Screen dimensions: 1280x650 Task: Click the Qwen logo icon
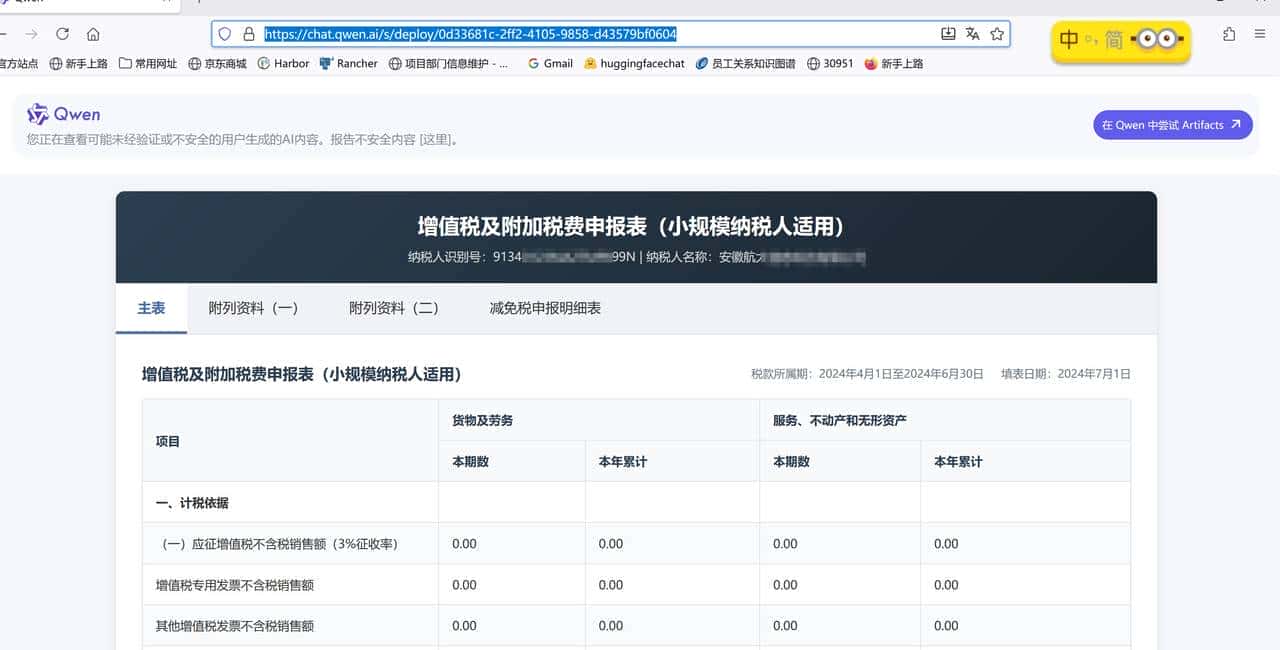coord(37,113)
